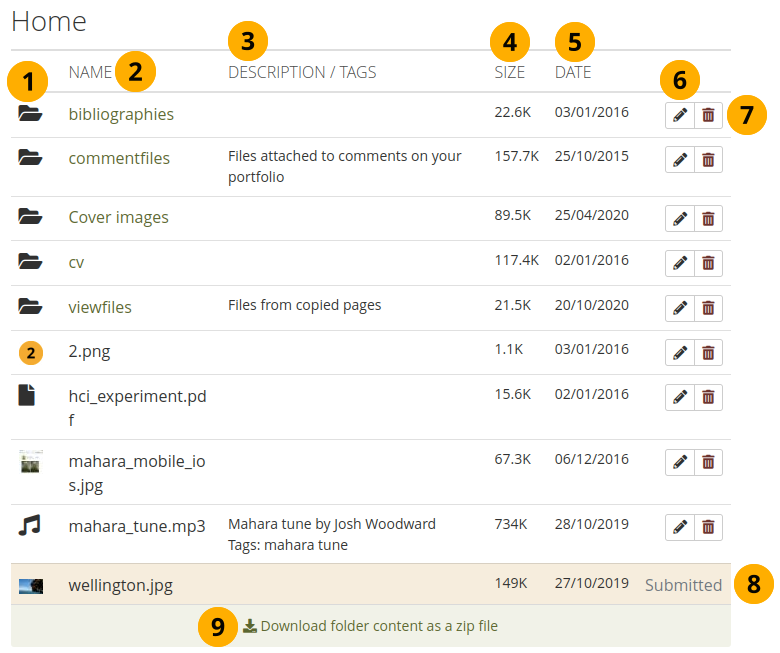The width and height of the screenshot is (780, 653).
Task: Edit the viewfiles folder details
Action: point(680,308)
